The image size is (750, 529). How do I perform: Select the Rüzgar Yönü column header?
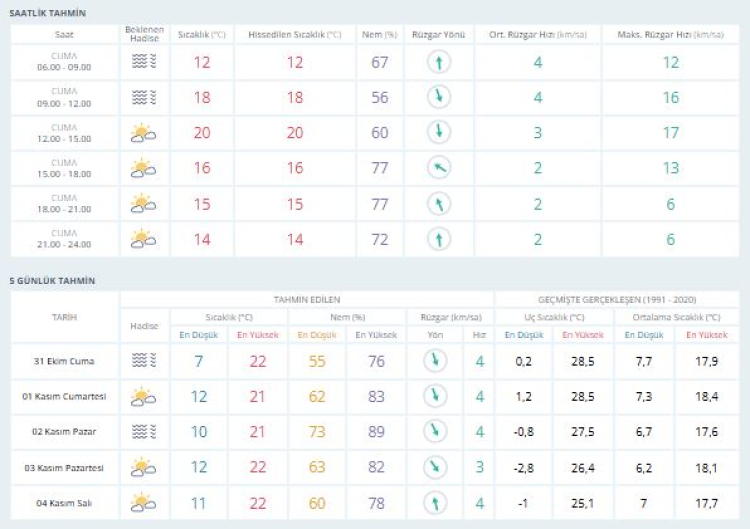coord(437,34)
